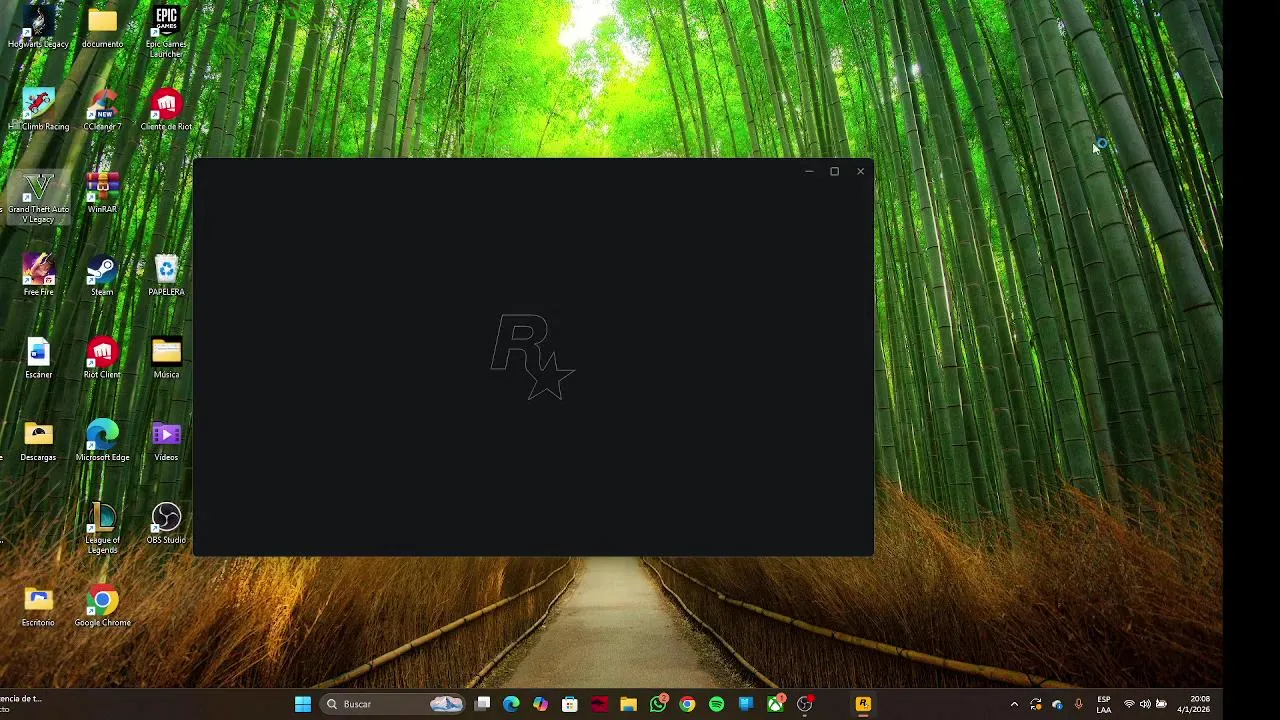Open the Descargas folder icon
The image size is (1280, 720).
click(x=38, y=441)
